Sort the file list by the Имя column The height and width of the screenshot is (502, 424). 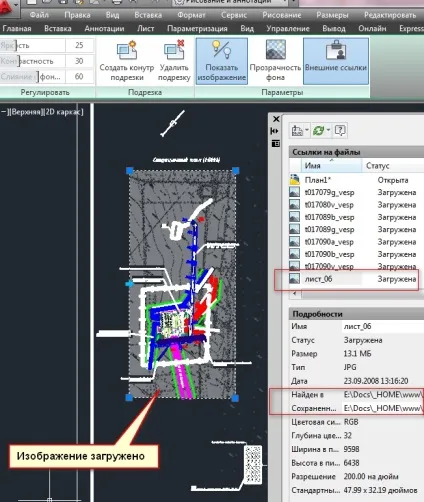331,165
